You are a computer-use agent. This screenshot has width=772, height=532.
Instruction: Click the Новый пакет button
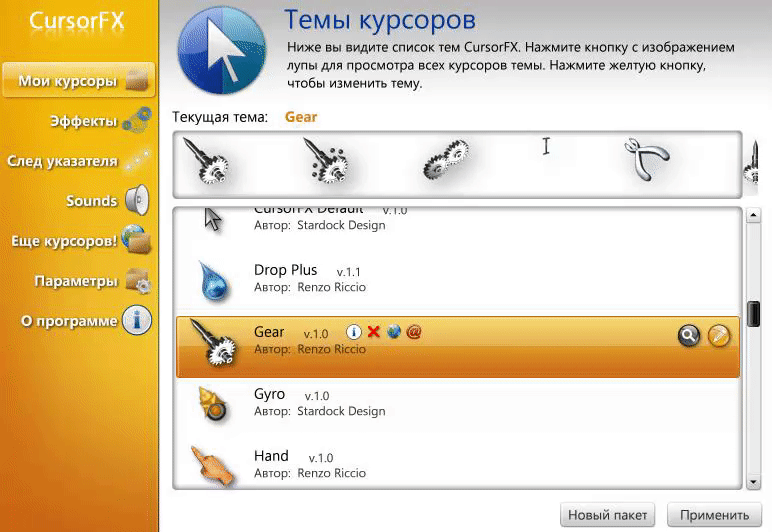(x=607, y=515)
